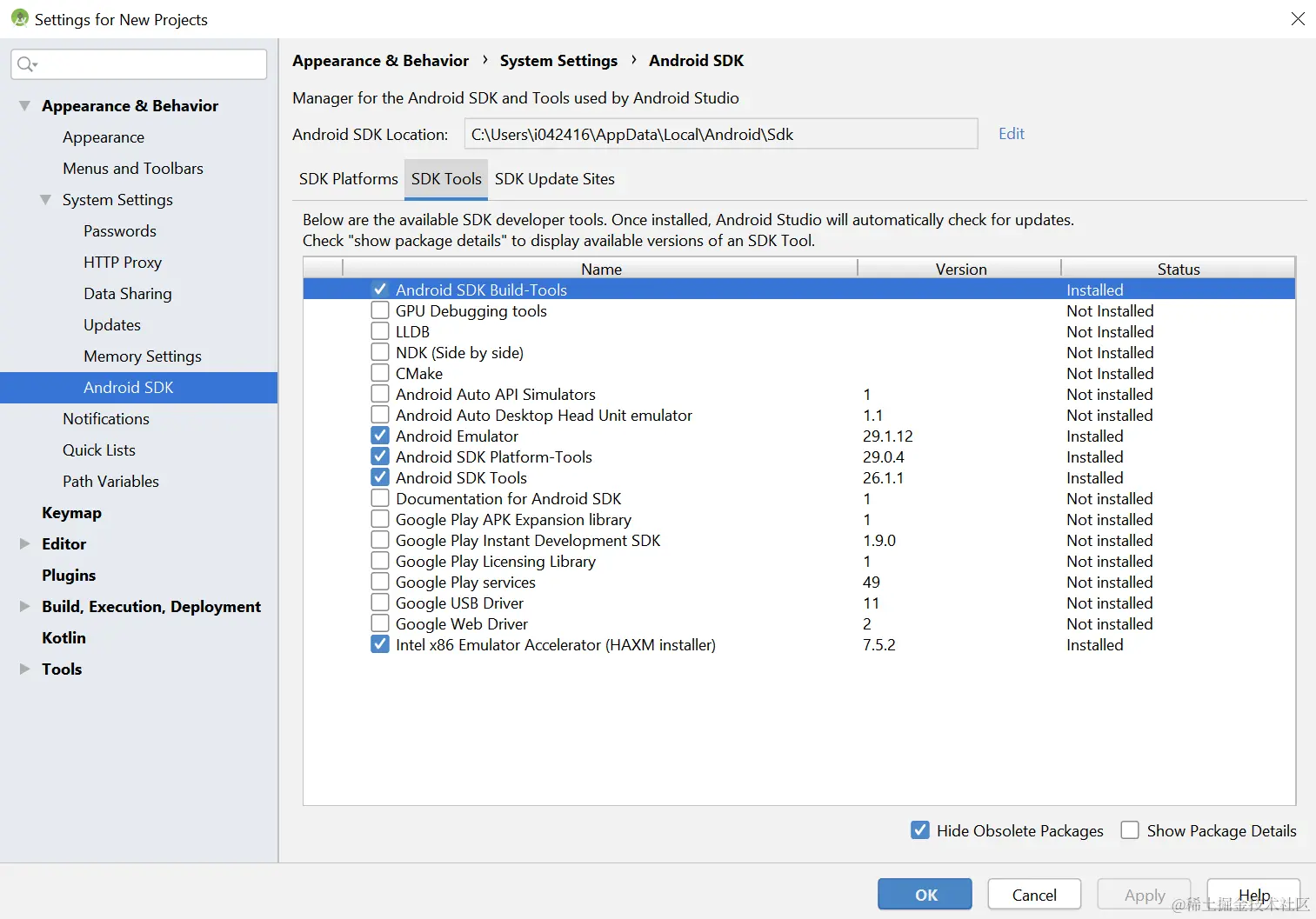Open Updates settings page
Viewport: 1316px width, 919px height.
[112, 325]
